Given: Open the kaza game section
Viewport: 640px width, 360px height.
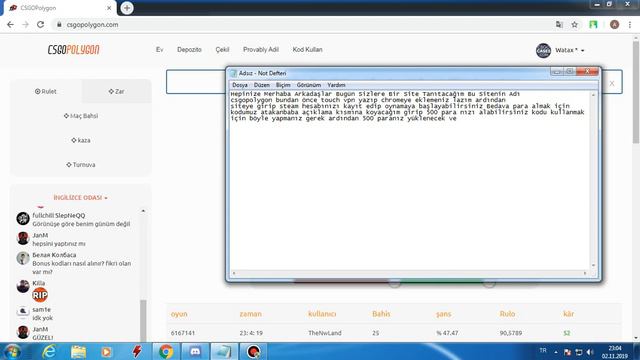Looking at the screenshot, I should point(81,140).
